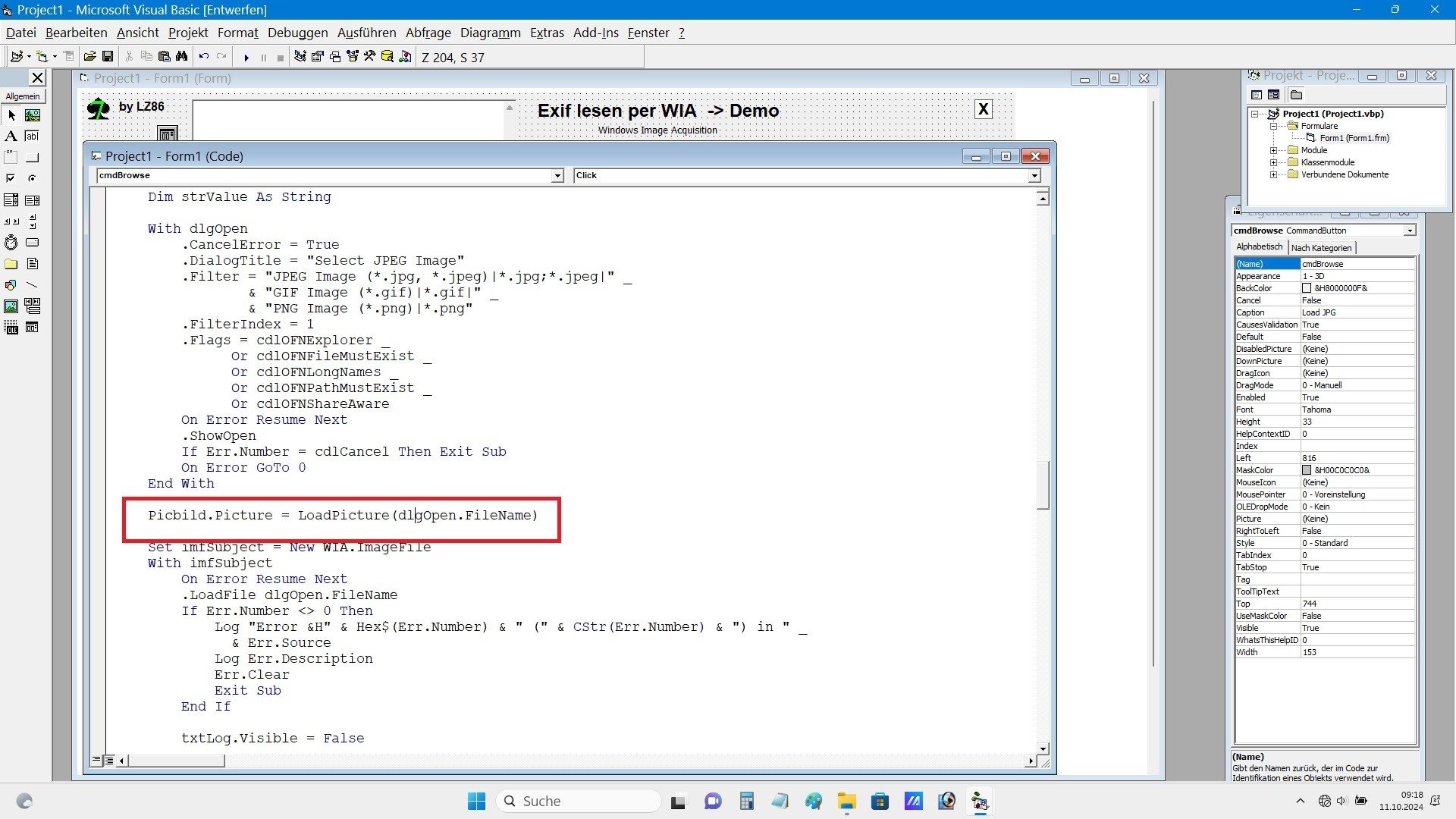This screenshot has width=1456, height=819.
Task: Pick the Label tool in toolbox
Action: click(x=11, y=136)
